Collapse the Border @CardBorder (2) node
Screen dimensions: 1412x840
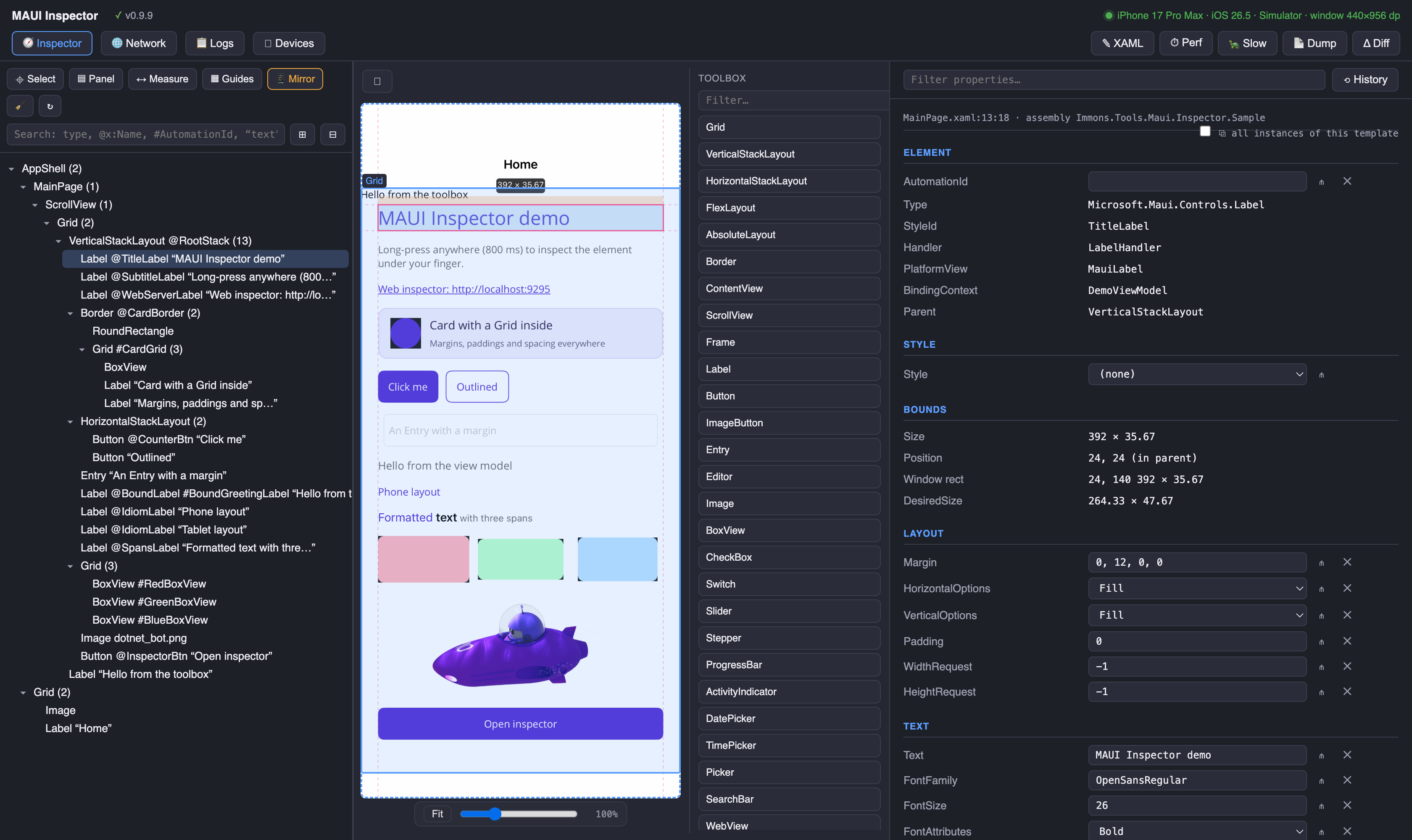point(70,314)
